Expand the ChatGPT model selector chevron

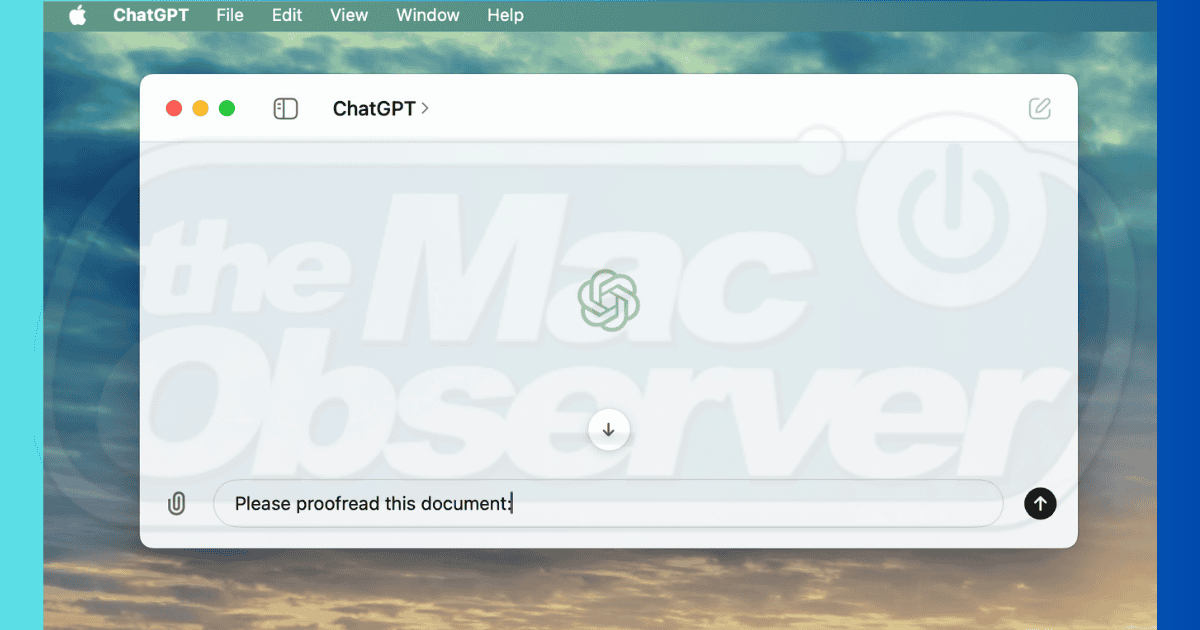click(x=425, y=108)
